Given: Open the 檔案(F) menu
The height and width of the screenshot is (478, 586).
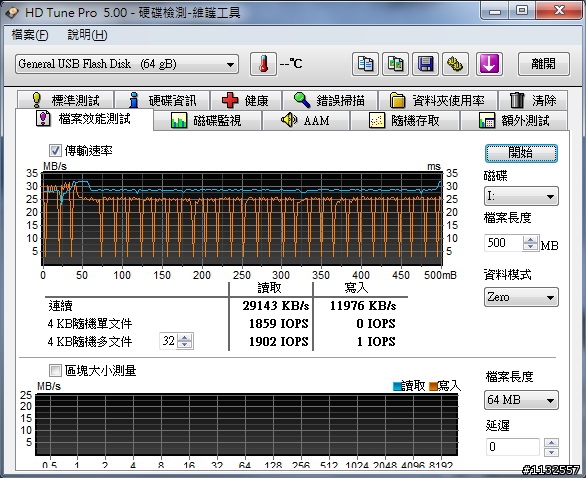Looking at the screenshot, I should [30, 35].
